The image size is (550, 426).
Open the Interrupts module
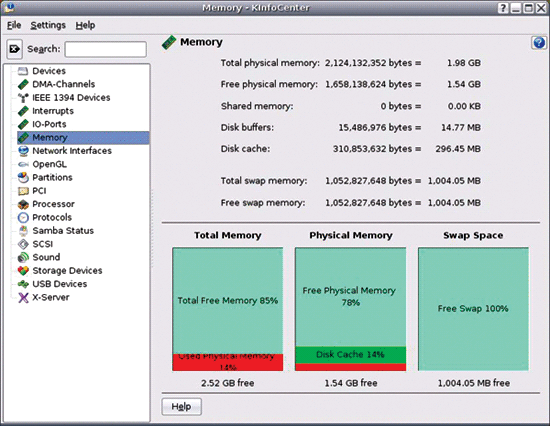pyautogui.click(x=53, y=111)
